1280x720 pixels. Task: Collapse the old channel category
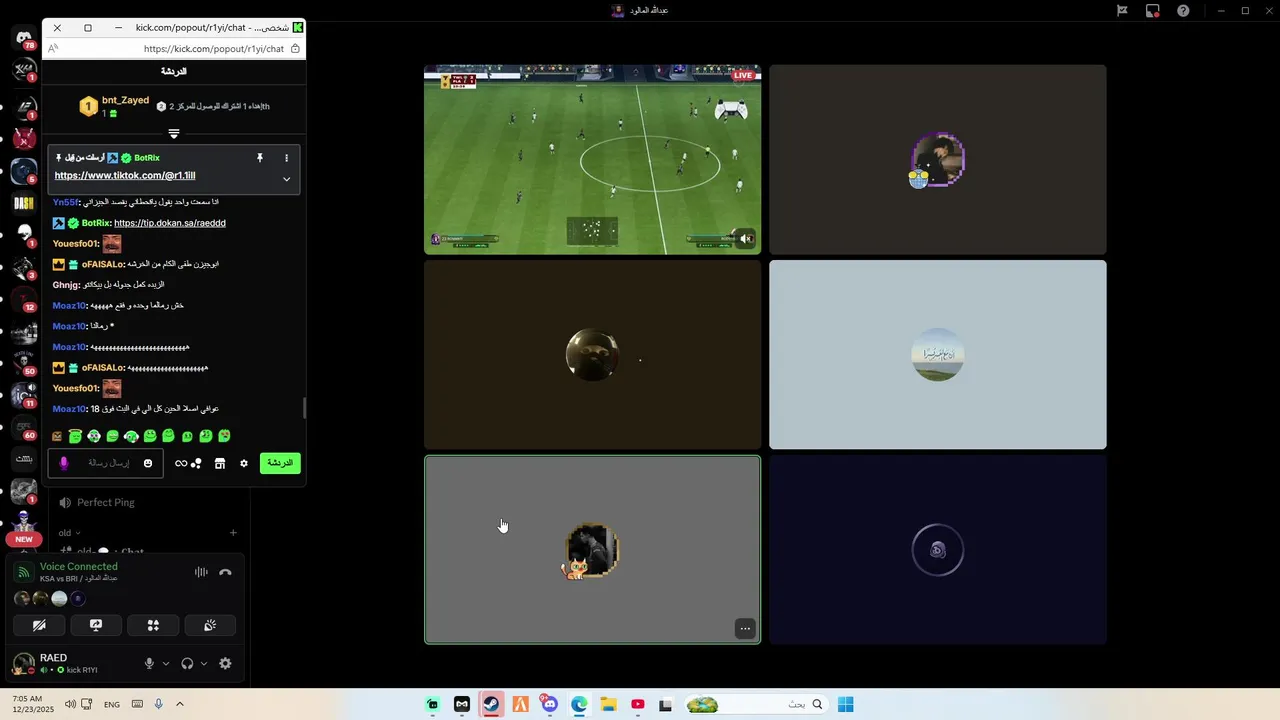pos(69,533)
